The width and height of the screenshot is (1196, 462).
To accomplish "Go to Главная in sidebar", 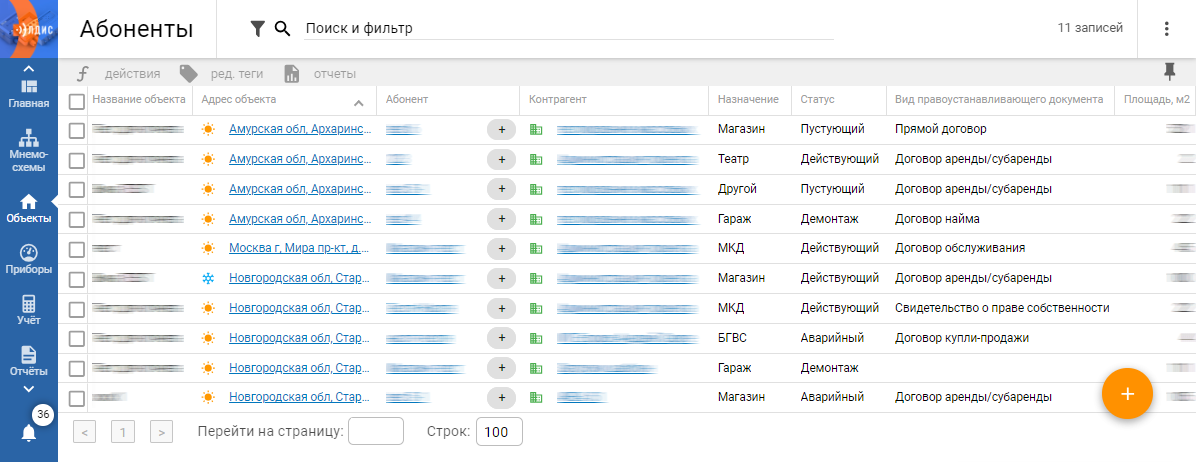I will click(x=29, y=95).
